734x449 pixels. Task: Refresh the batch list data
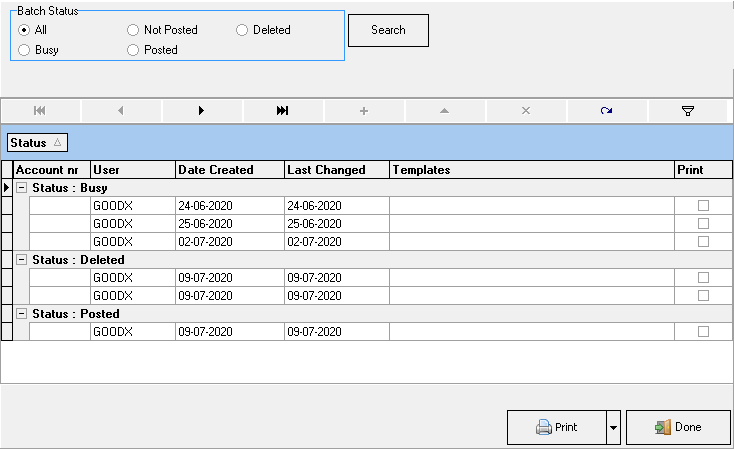pyautogui.click(x=607, y=111)
